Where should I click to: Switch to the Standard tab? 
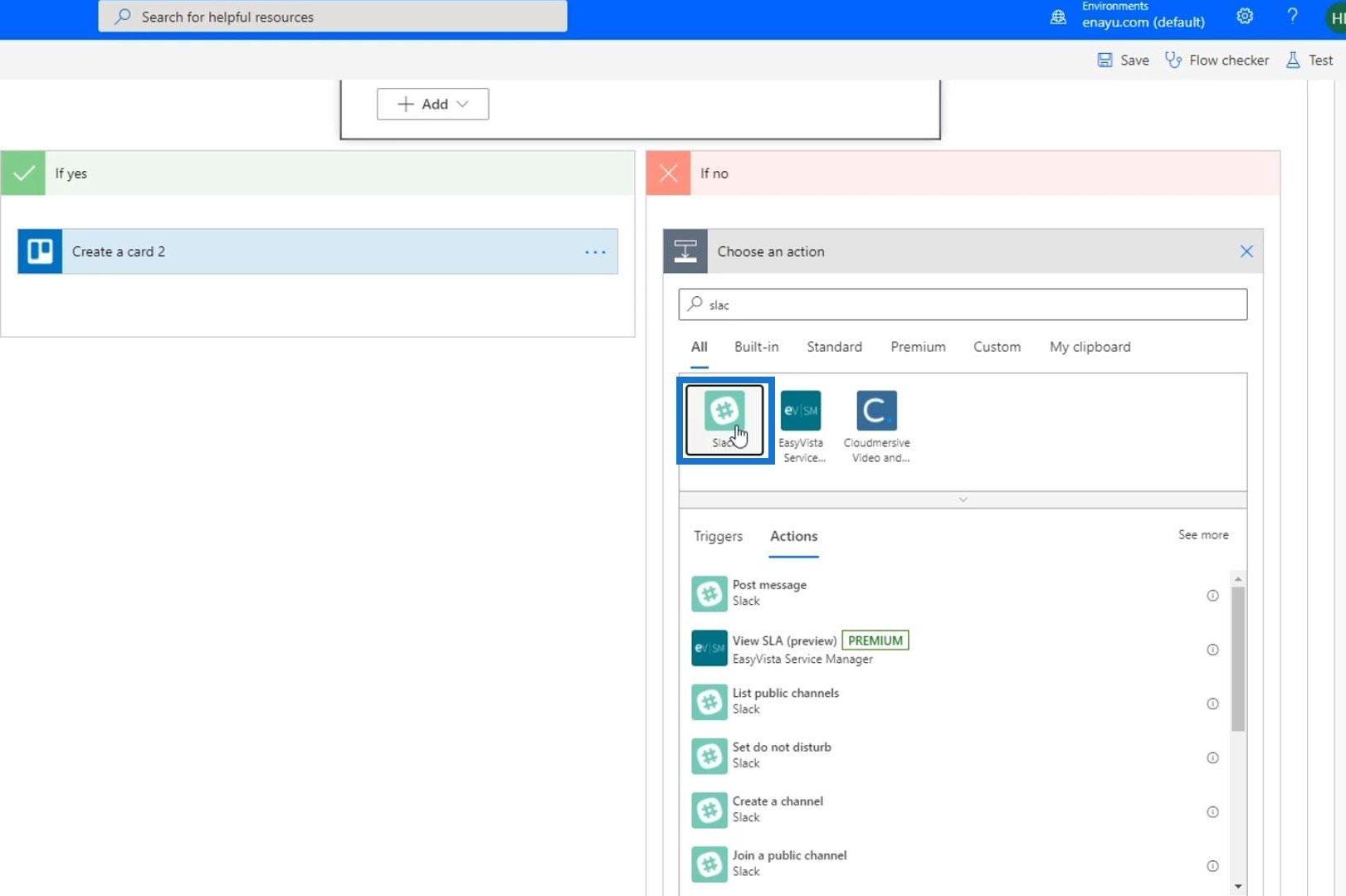tap(834, 347)
